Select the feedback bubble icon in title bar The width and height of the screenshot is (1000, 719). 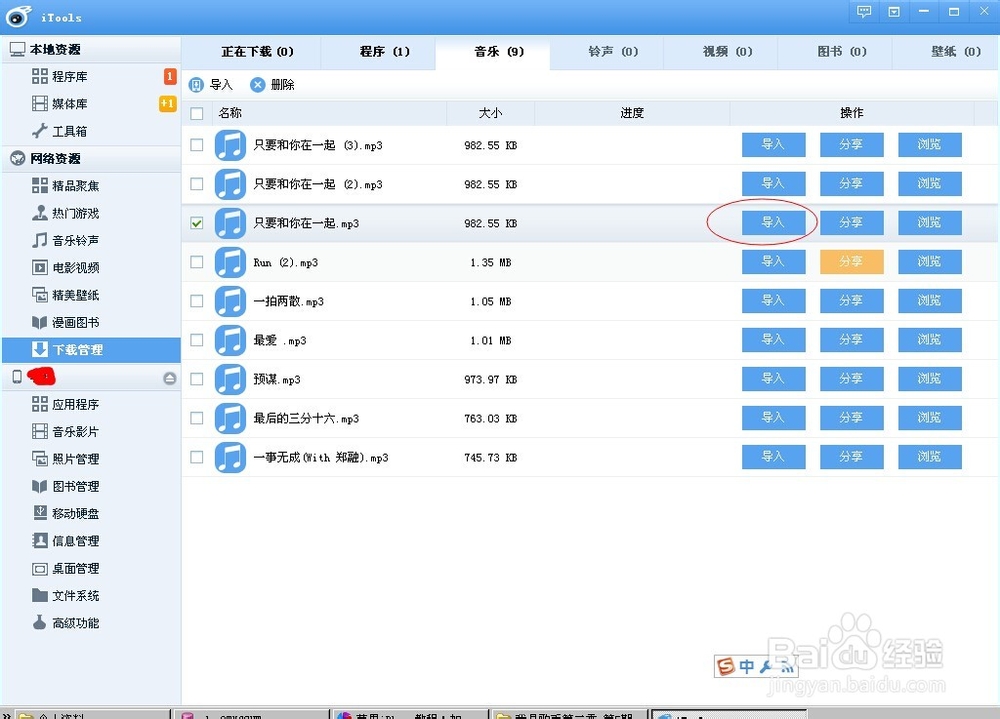[862, 11]
